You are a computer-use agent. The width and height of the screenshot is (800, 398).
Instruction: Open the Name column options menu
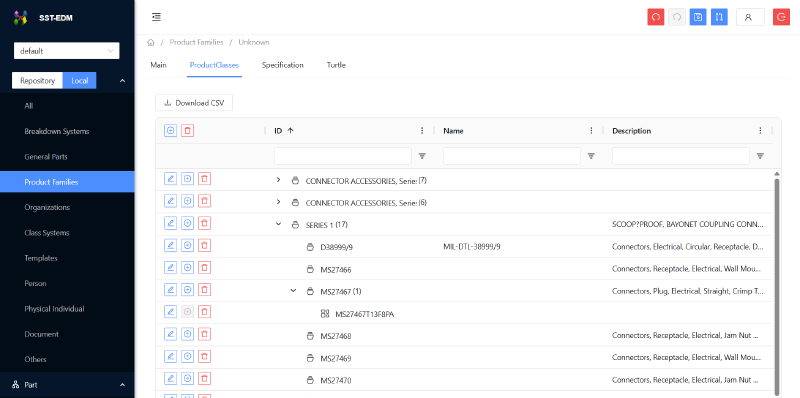tap(591, 131)
